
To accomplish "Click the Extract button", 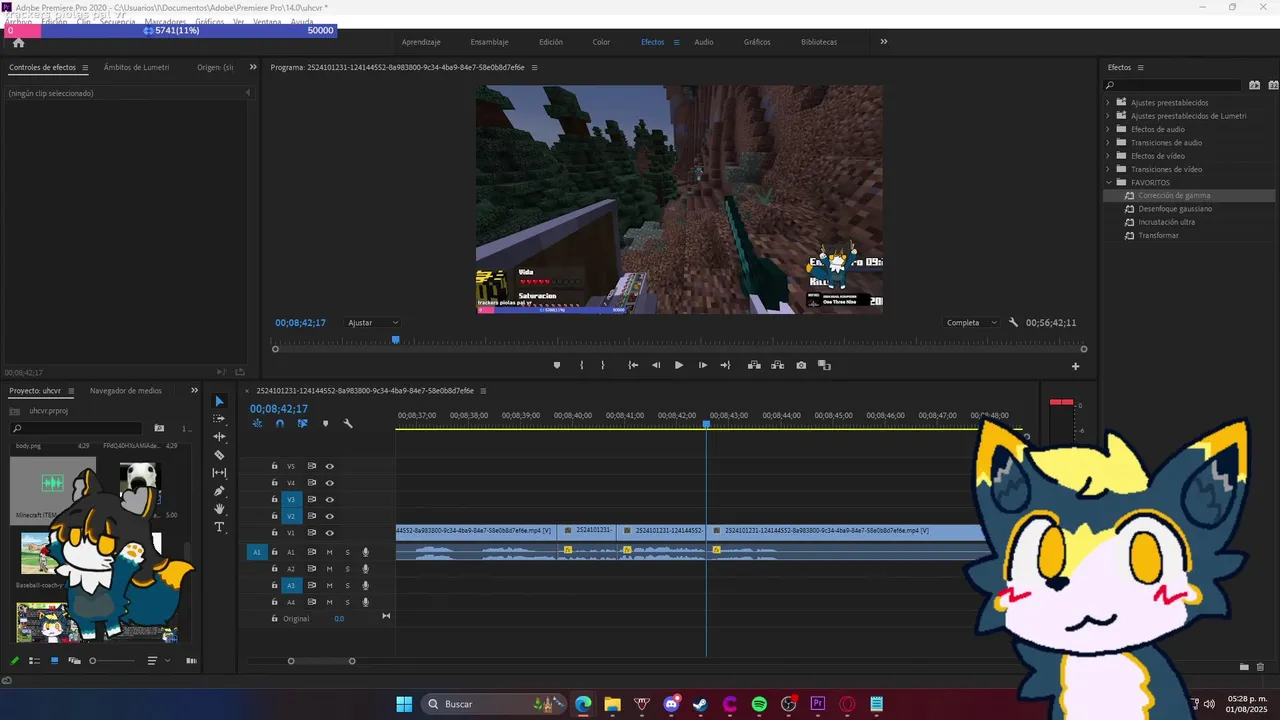I will 777,365.
